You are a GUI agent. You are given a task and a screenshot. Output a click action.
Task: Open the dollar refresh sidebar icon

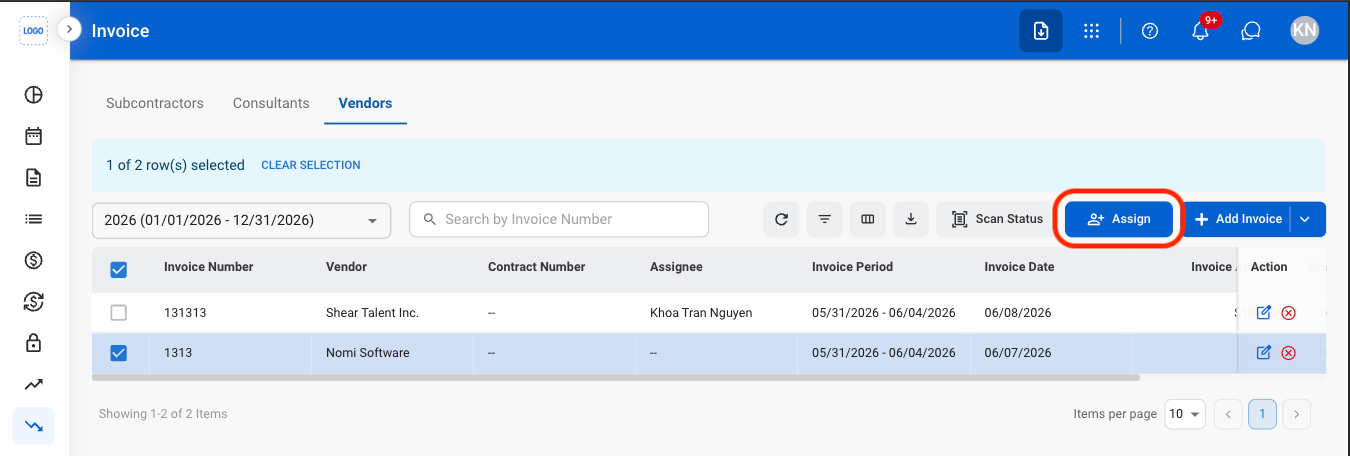34,302
